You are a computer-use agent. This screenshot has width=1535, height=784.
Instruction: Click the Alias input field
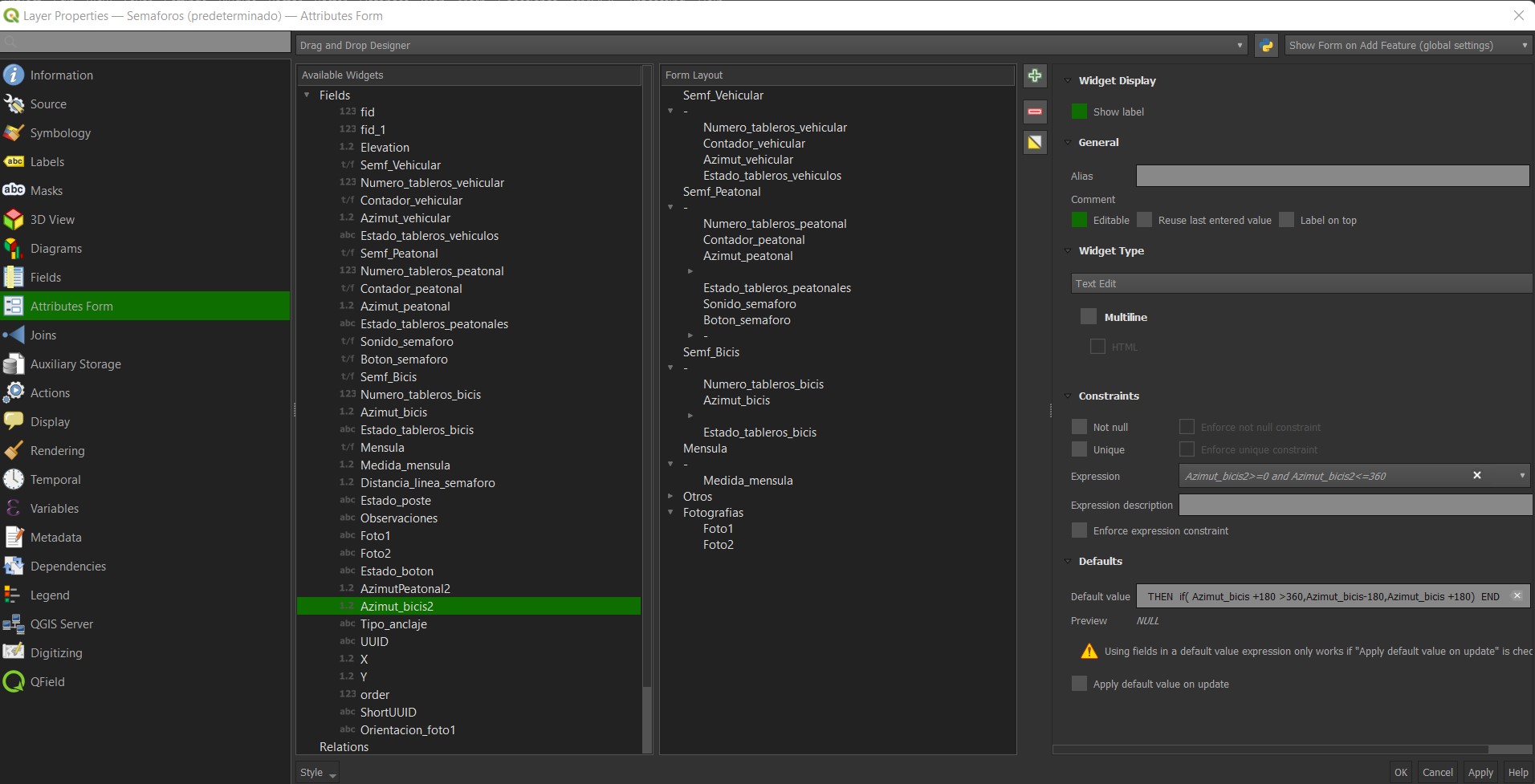tap(1333, 176)
